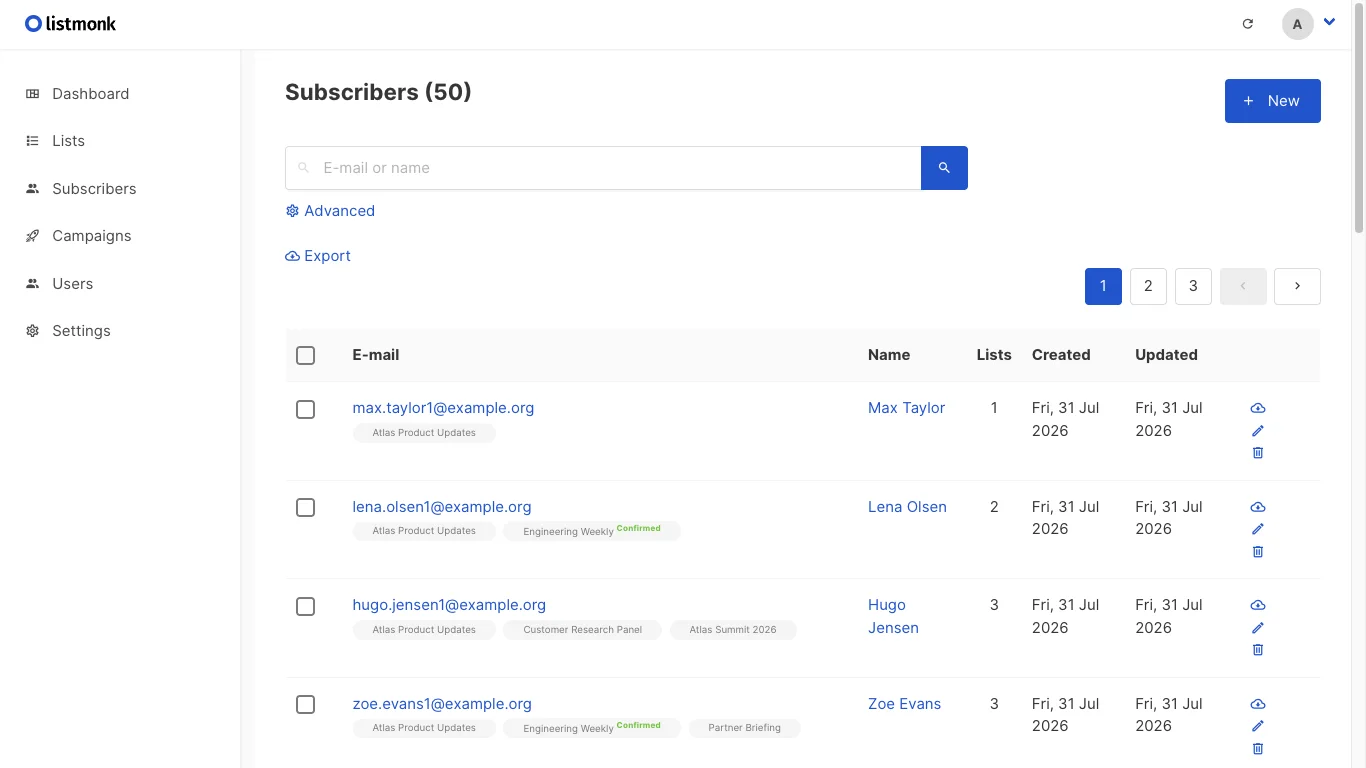Image resolution: width=1366 pixels, height=768 pixels.
Task: Focus the E-mail or name search field
Action: 603,168
